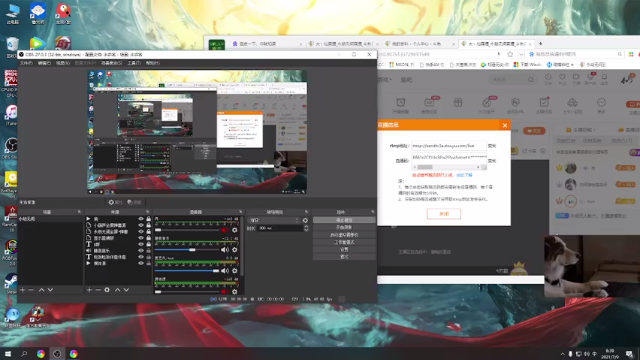
Task: Expand the group at the top of the sources list
Action: pyautogui.click(x=88, y=219)
